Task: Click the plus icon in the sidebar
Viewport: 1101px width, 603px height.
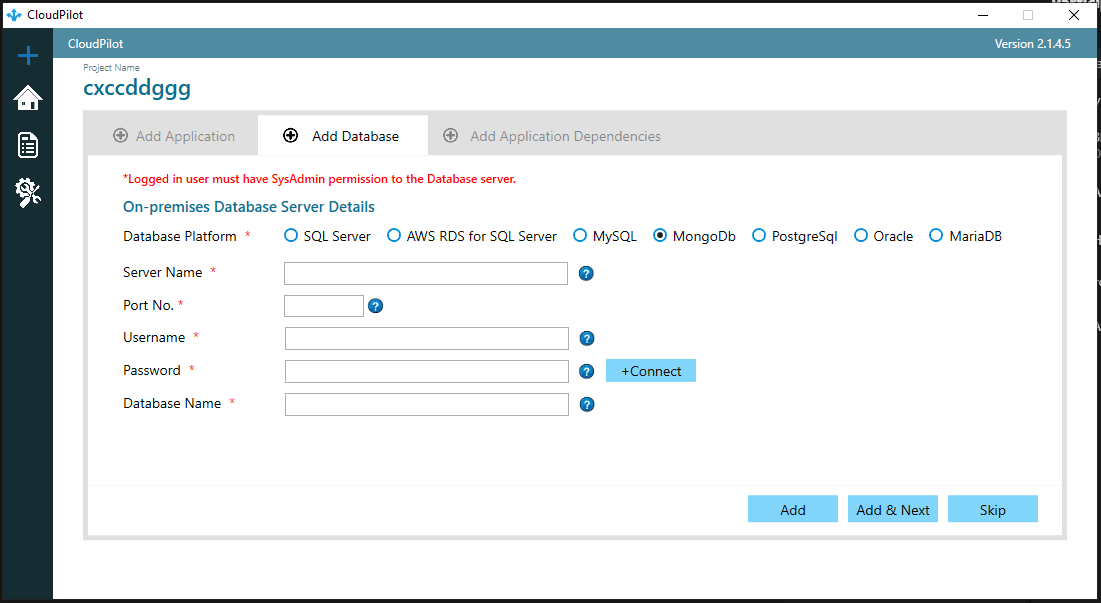Action: [x=28, y=55]
